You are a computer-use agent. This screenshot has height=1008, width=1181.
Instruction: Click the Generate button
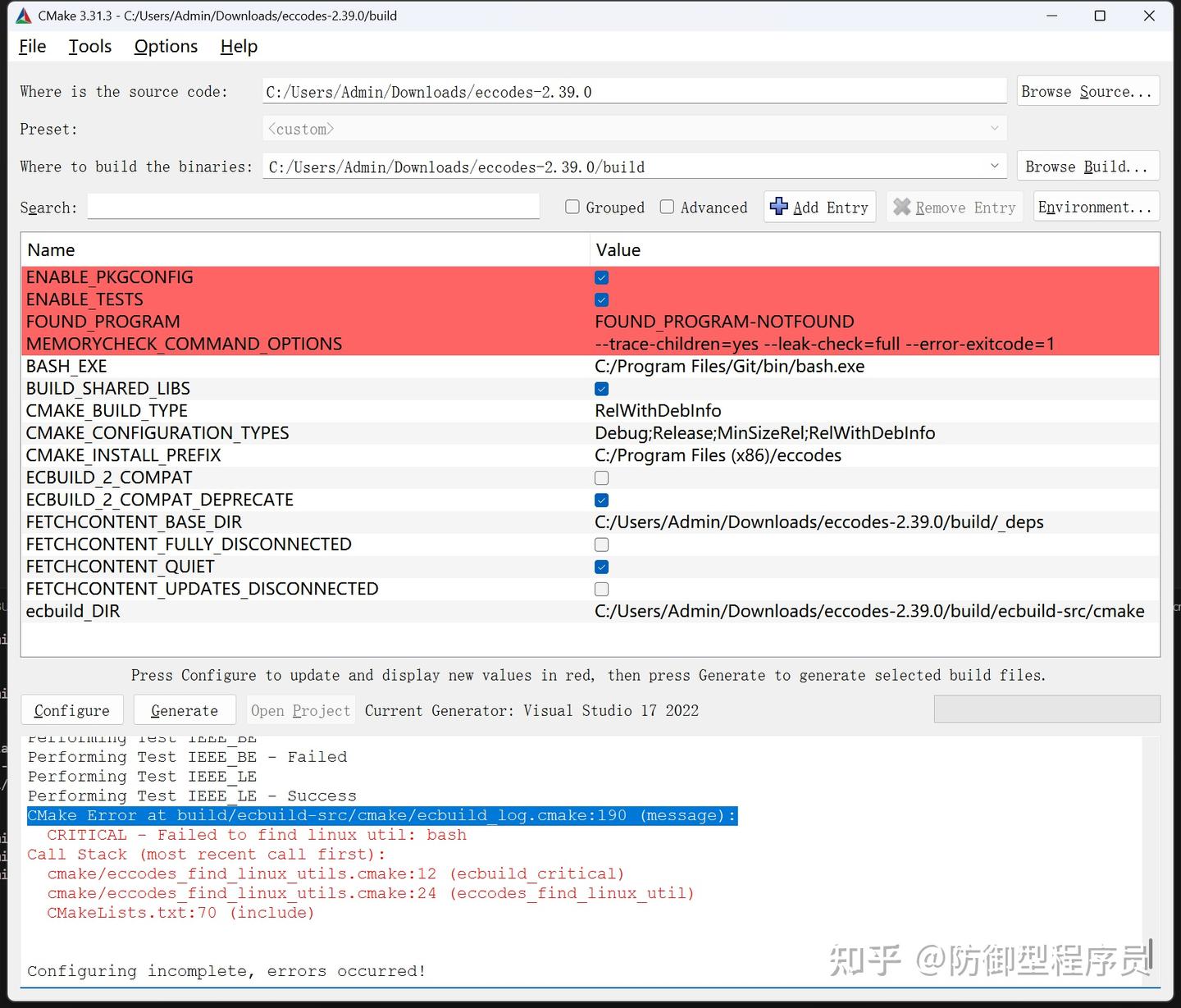185,710
